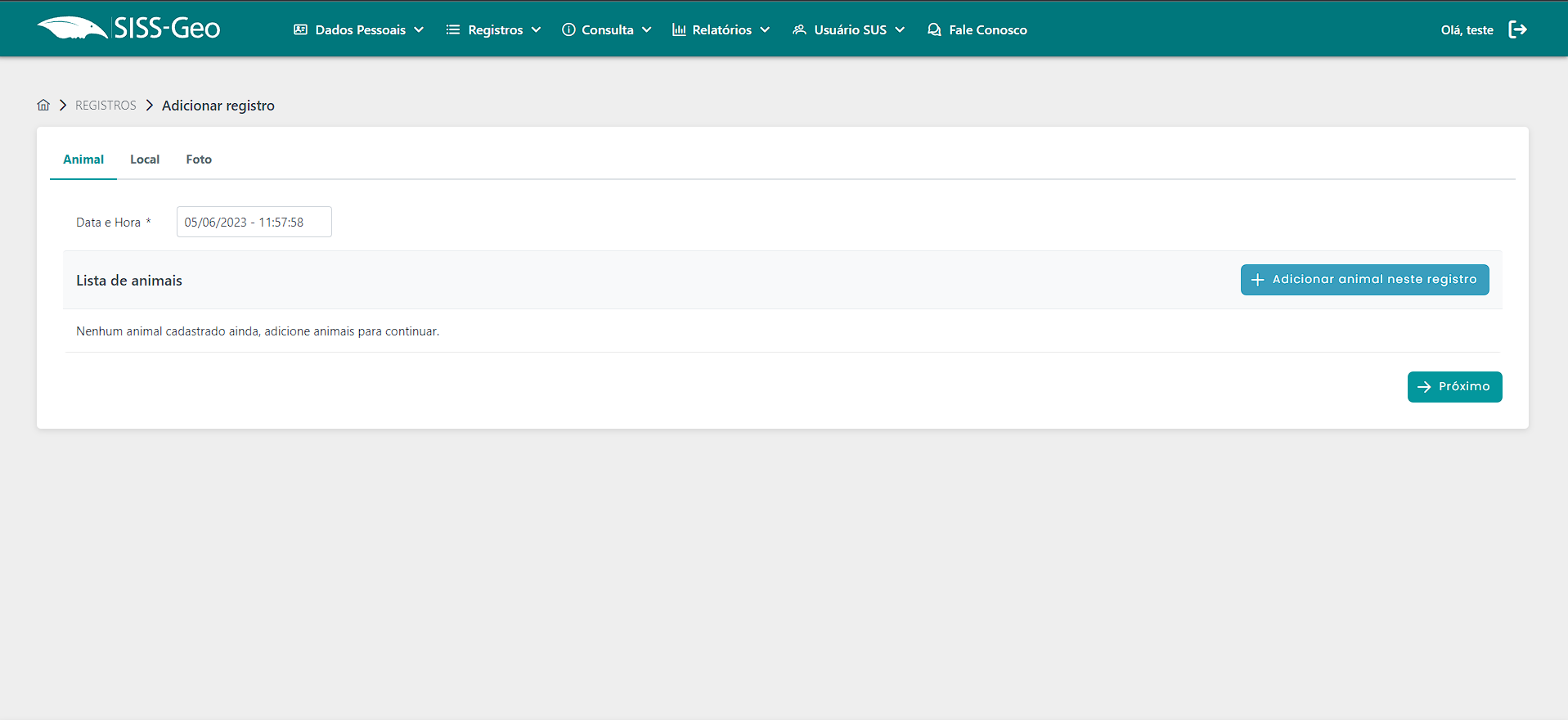
Task: Go to home via breadcrumb house icon
Action: point(43,105)
